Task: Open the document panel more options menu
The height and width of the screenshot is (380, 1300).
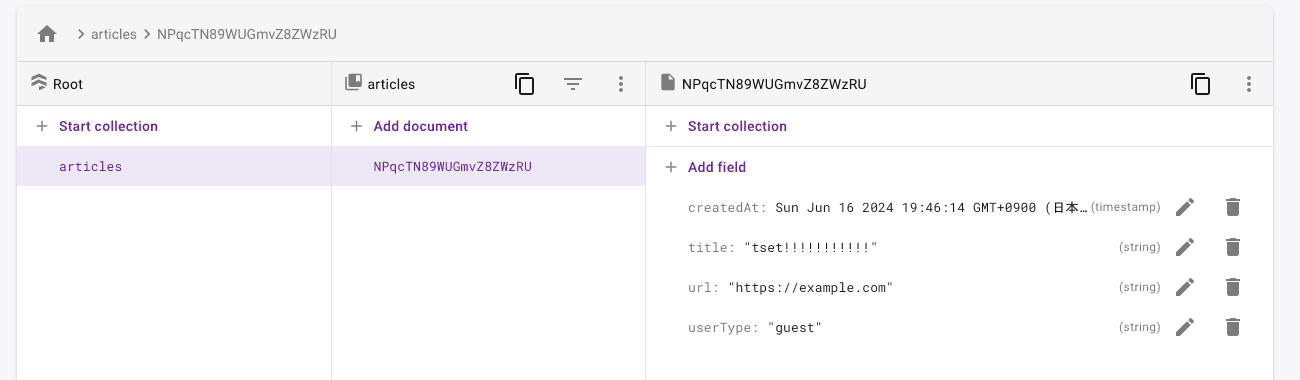Action: [1249, 85]
